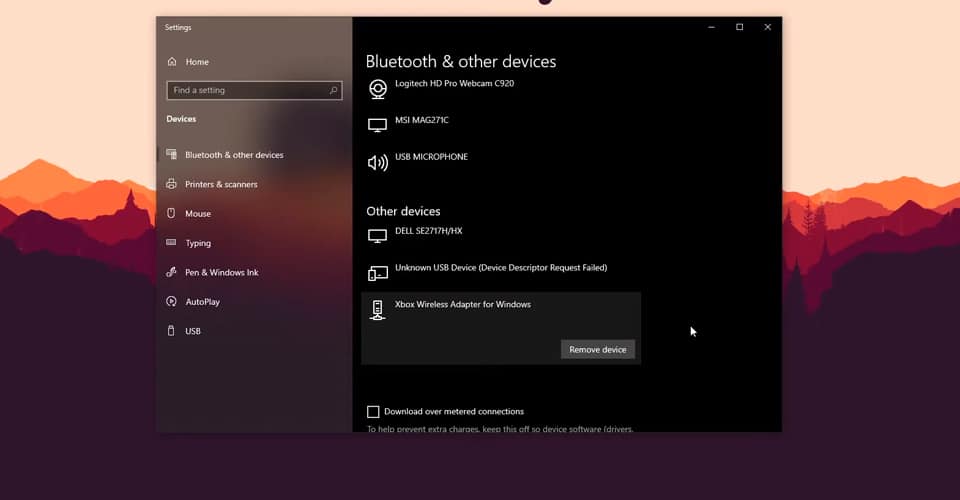Click the Remove device button

(x=598, y=349)
